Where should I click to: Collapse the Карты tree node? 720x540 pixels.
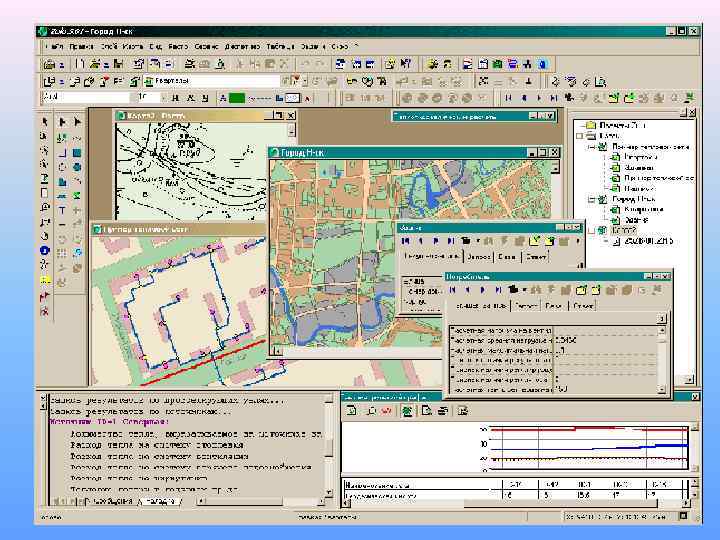[x=581, y=134]
